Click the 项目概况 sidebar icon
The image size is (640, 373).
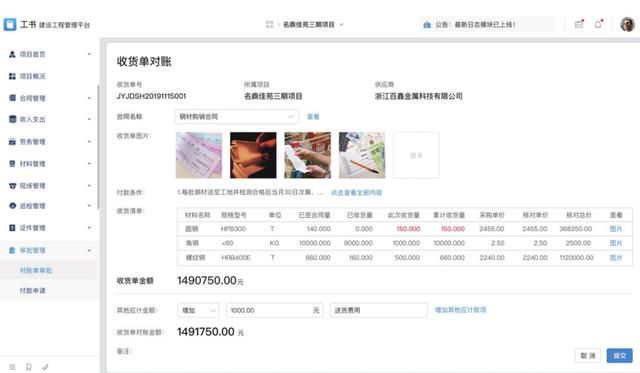[12, 76]
